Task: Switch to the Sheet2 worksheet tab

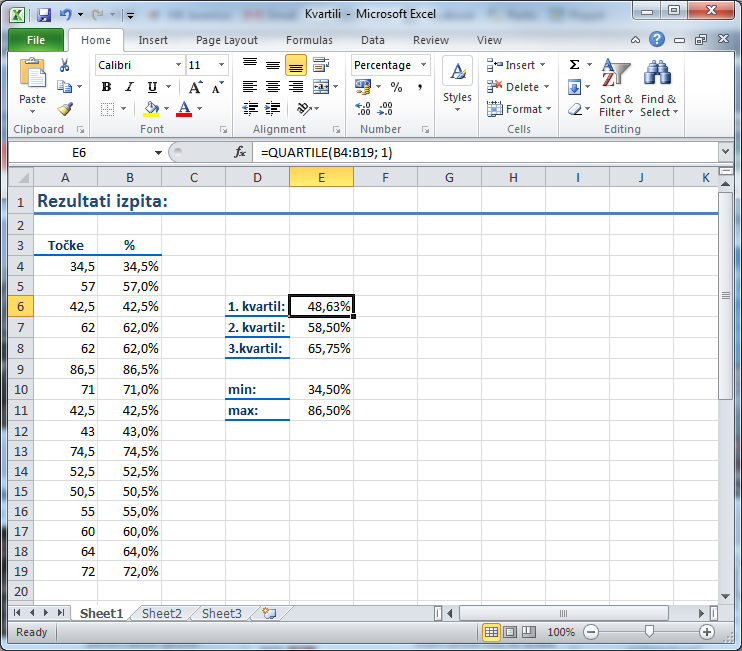Action: pos(161,614)
